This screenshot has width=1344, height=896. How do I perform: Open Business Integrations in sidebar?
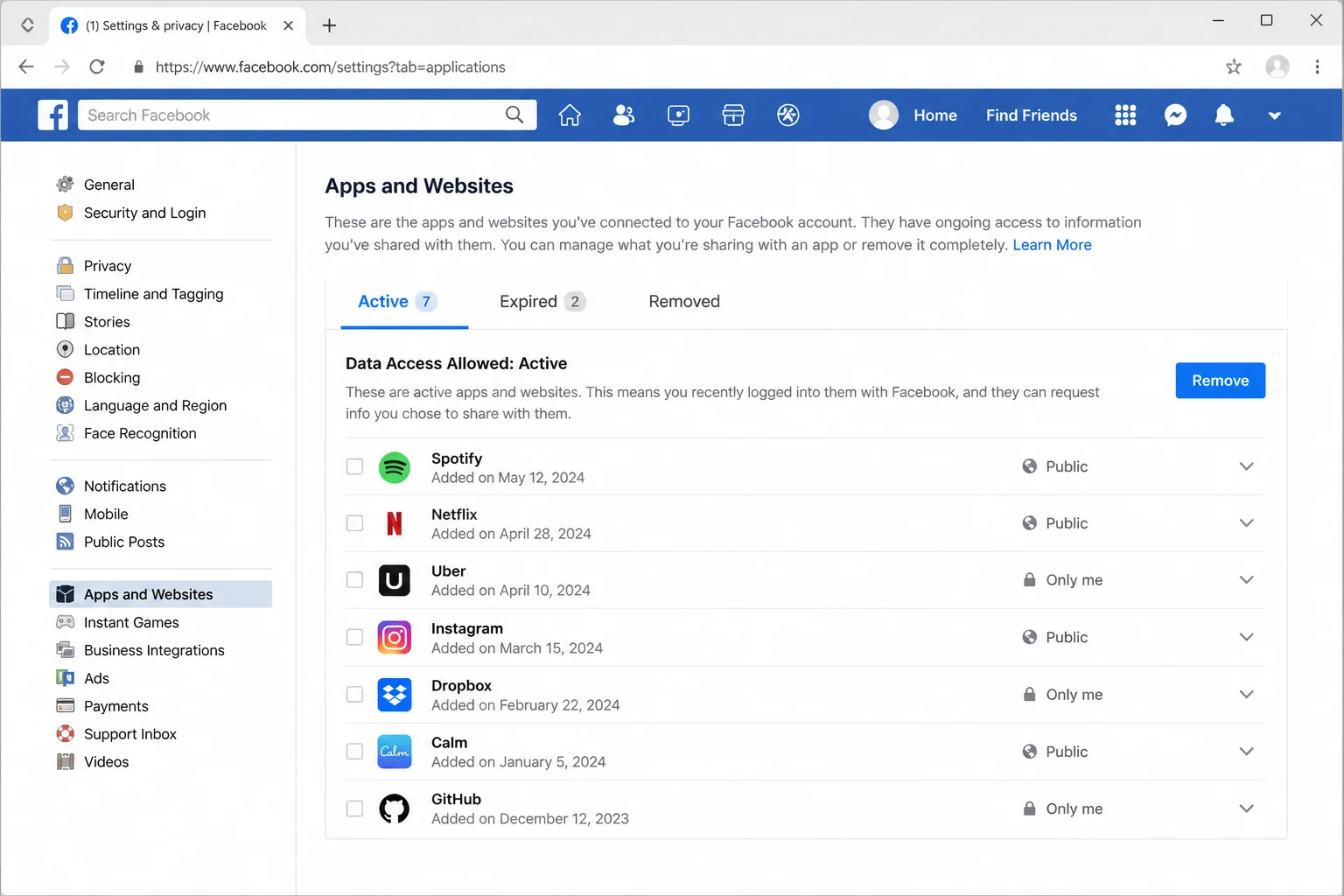pos(140,651)
